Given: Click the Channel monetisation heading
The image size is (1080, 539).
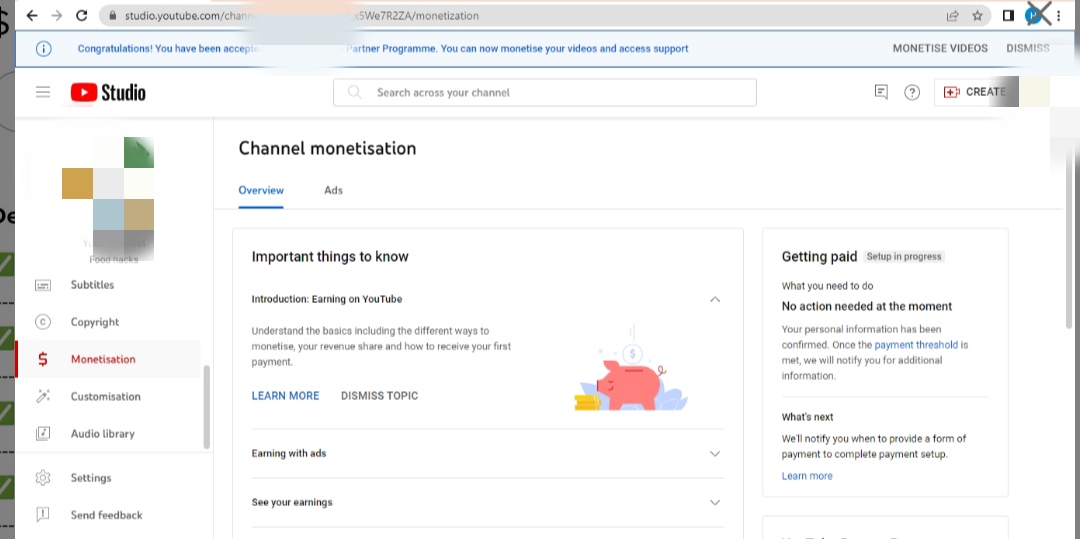Looking at the screenshot, I should (327, 149).
